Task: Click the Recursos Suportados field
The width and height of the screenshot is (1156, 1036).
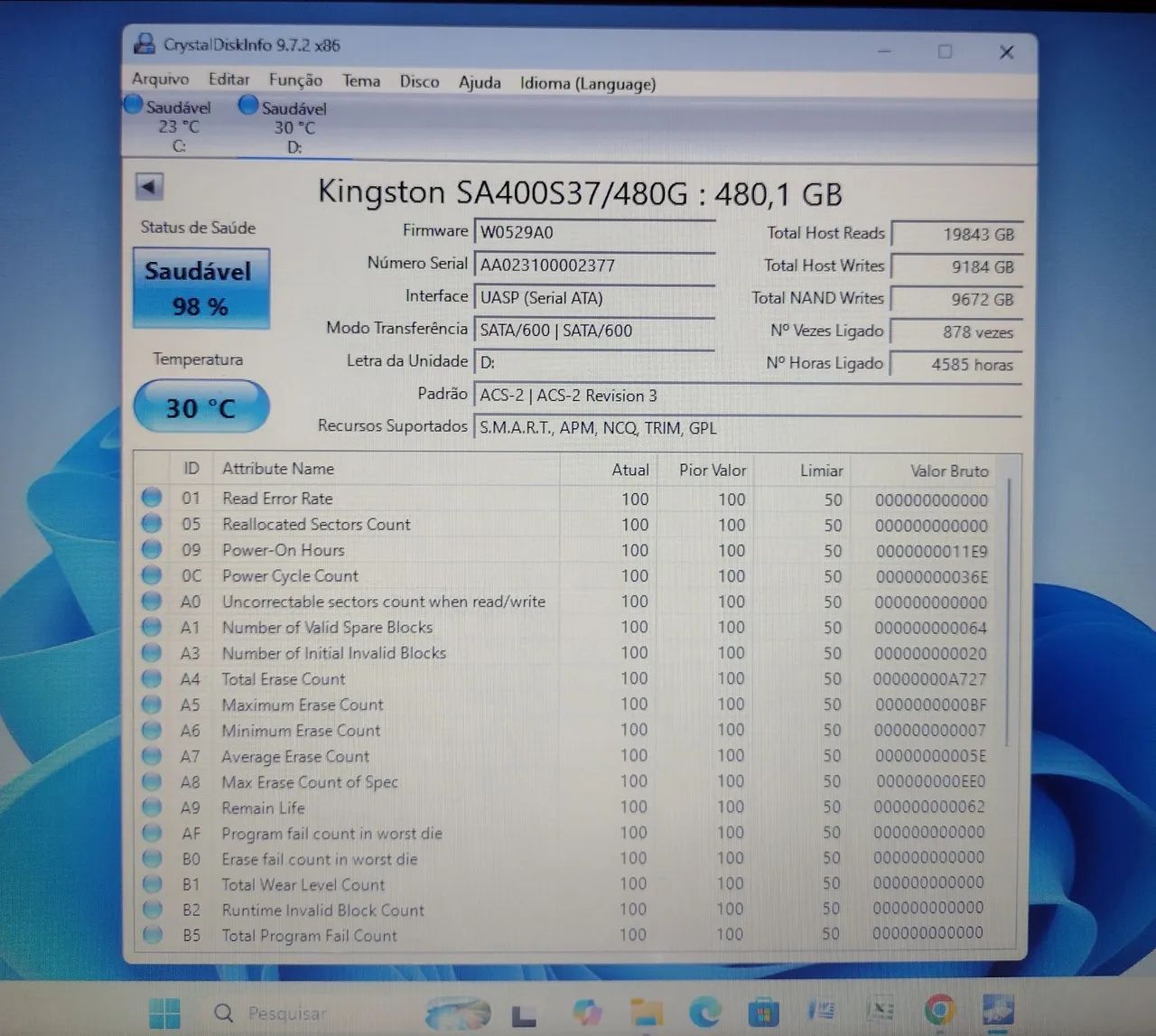Action: pos(748,428)
